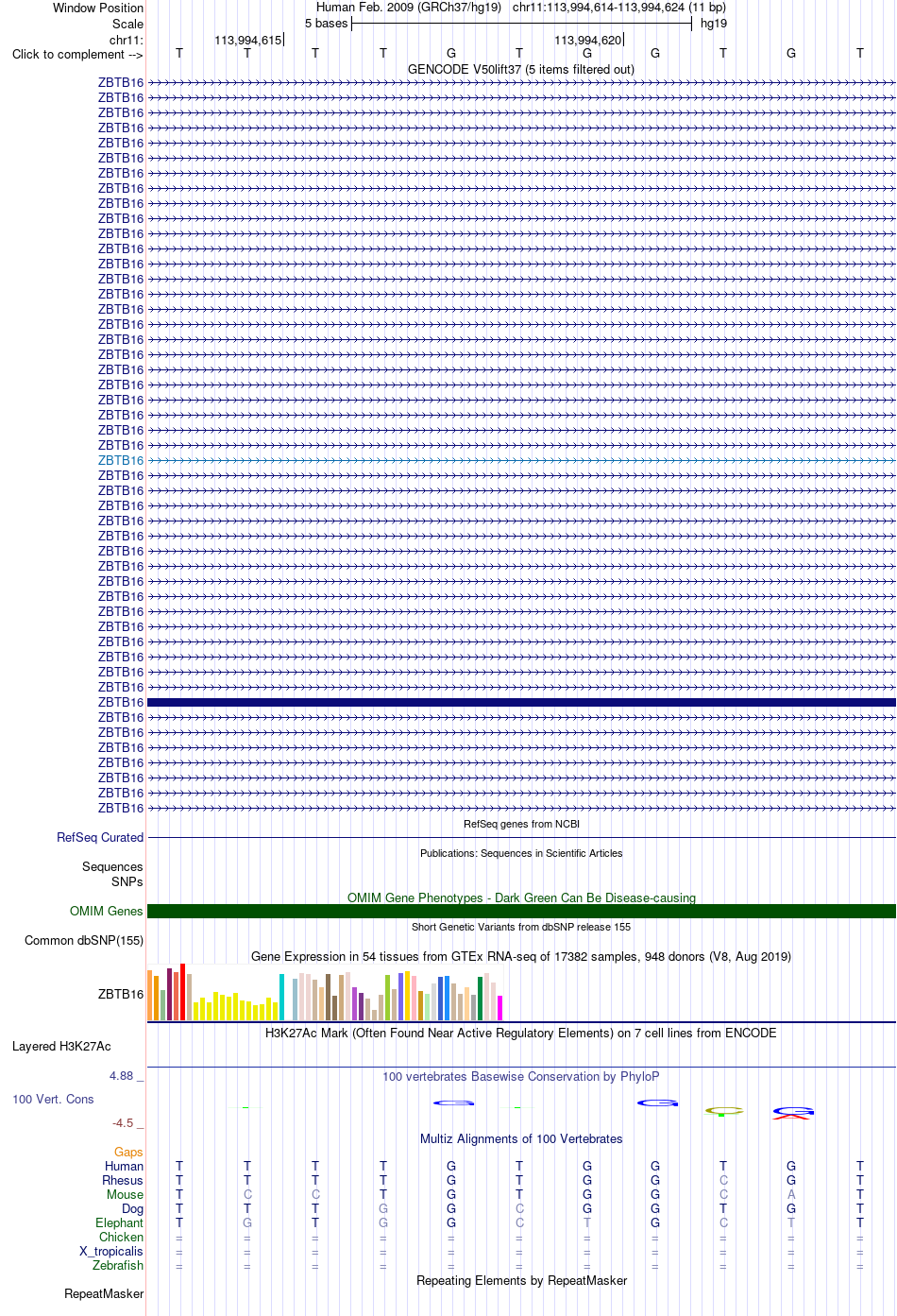The width and height of the screenshot is (897, 1316).
Task: Click the ZBTB16 GTEx expression track label
Action: [121, 994]
